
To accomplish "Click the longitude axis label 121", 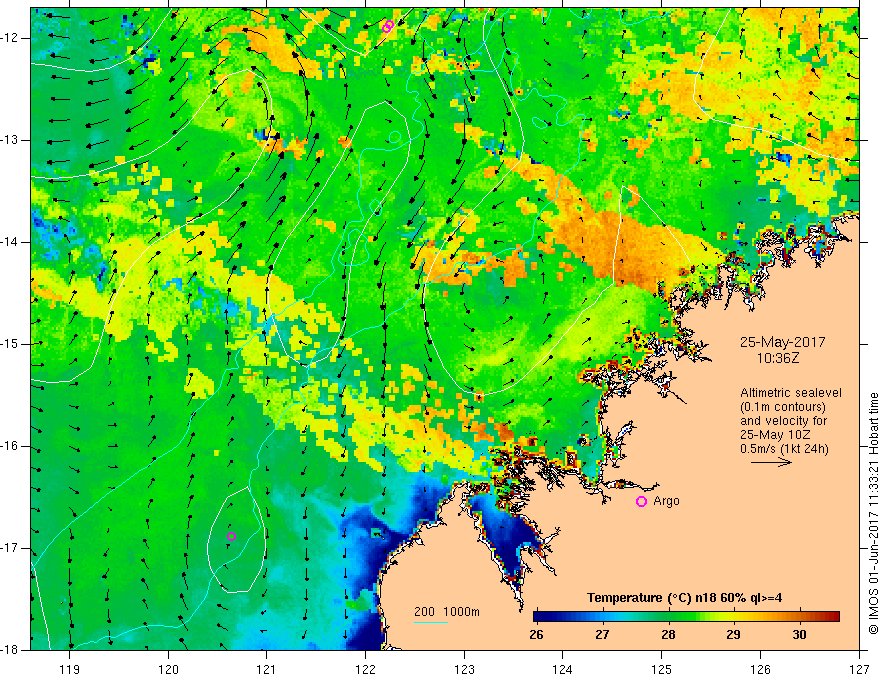I will point(267,669).
